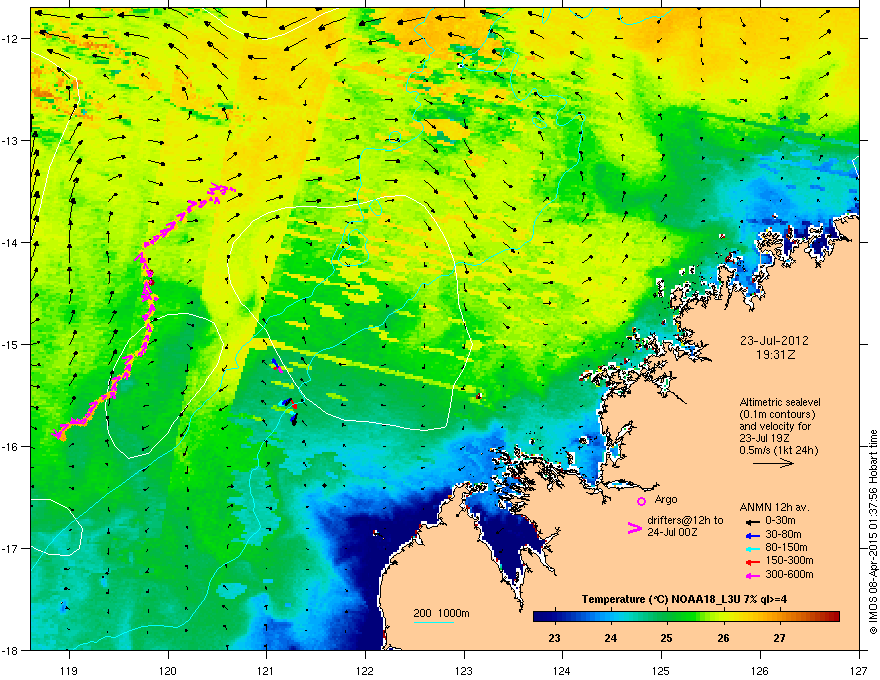Click the 'ANMN 12h av.' legend heading

[x=774, y=507]
